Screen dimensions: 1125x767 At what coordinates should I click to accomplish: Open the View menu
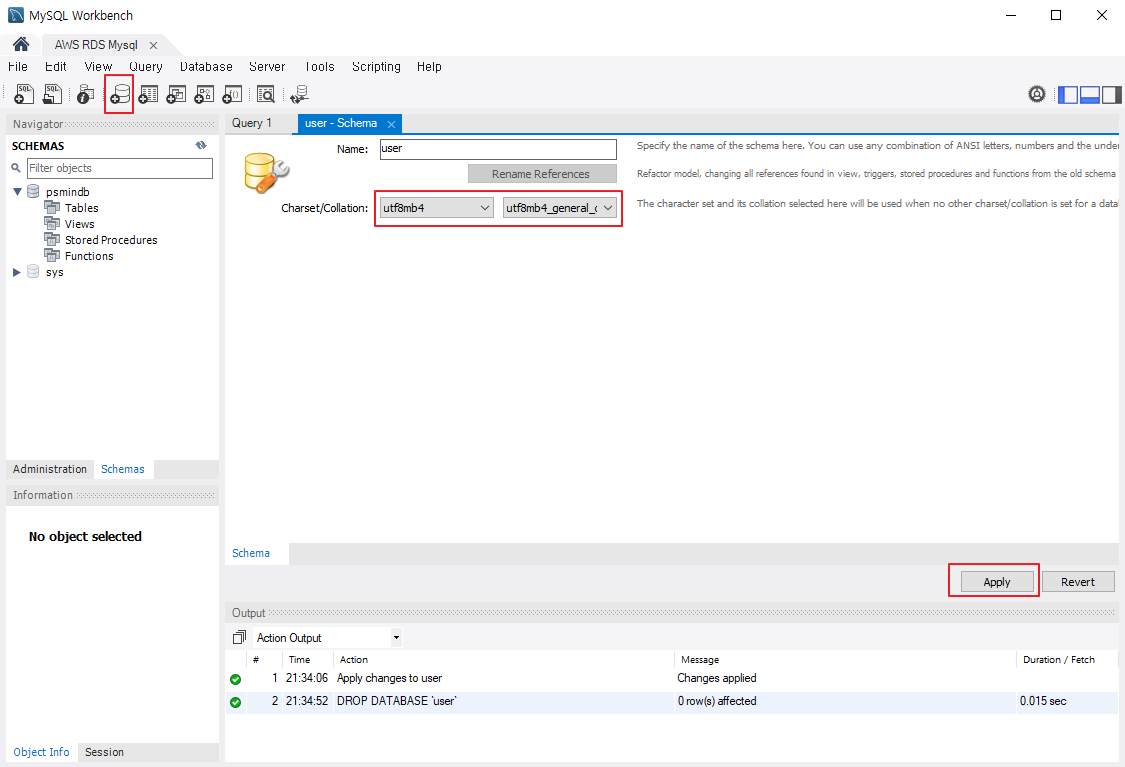(x=98, y=67)
